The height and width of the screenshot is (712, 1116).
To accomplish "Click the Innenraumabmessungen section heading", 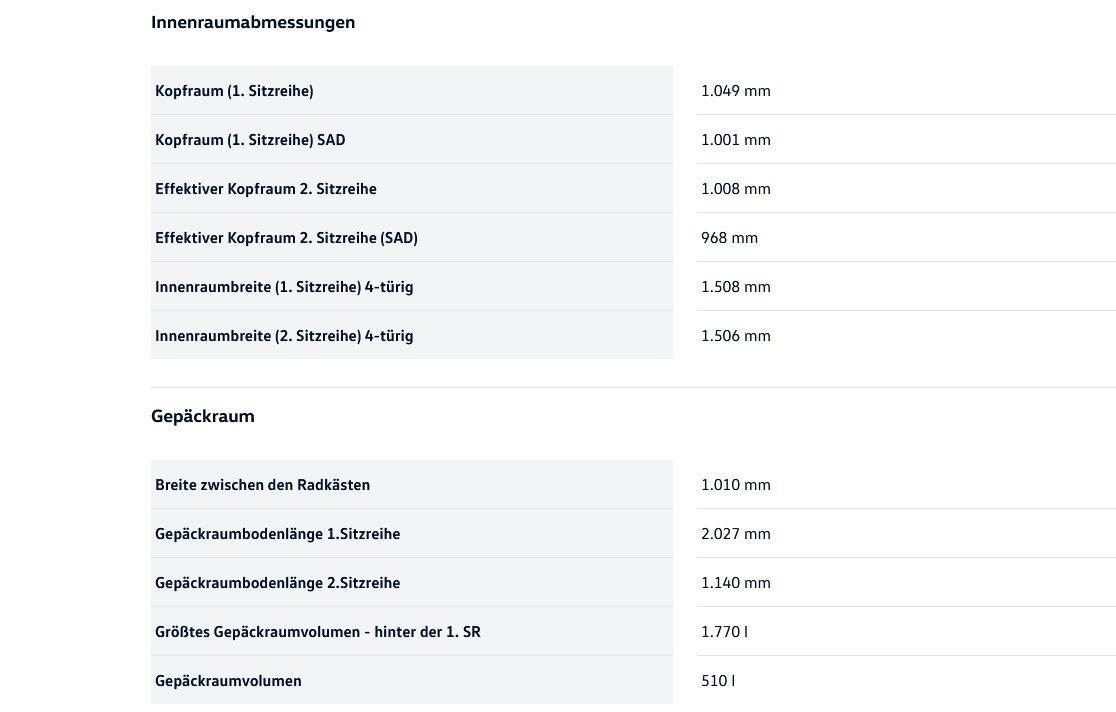I will 253,22.
